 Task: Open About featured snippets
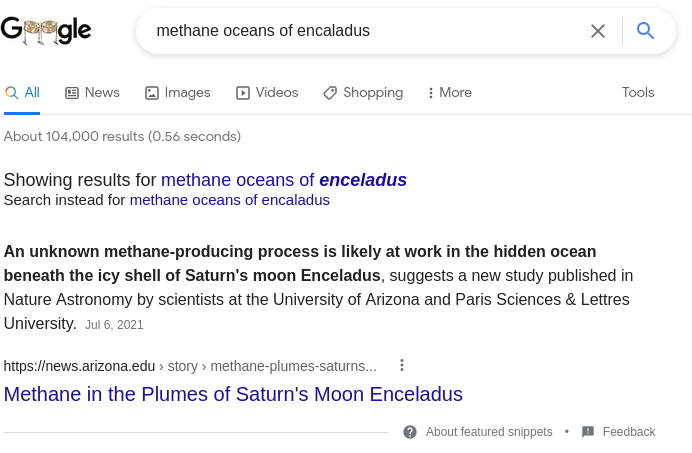489,432
